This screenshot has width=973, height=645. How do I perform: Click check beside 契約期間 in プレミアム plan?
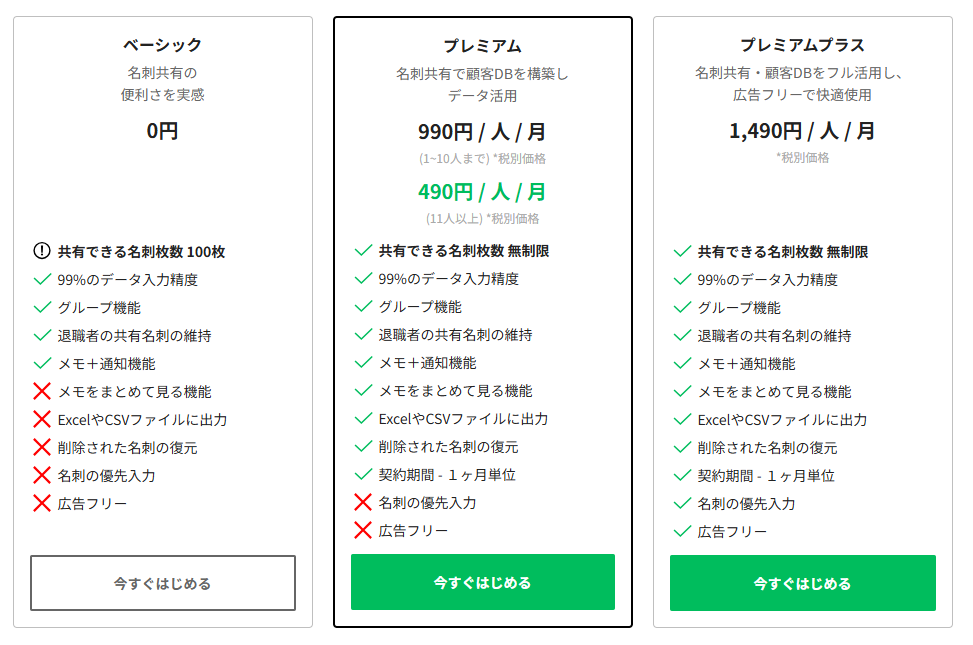pyautogui.click(x=363, y=474)
